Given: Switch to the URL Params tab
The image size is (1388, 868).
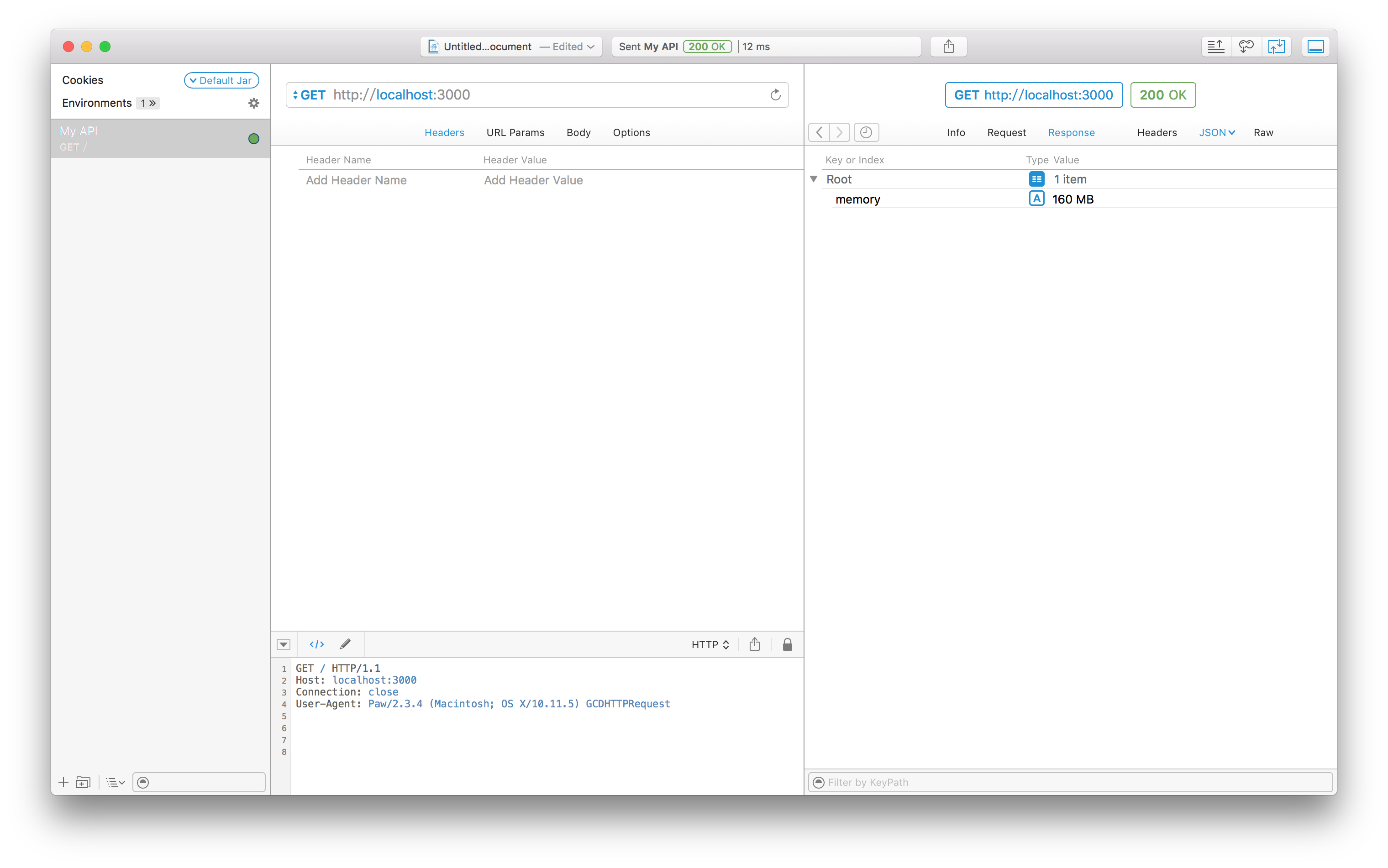Looking at the screenshot, I should pos(515,133).
